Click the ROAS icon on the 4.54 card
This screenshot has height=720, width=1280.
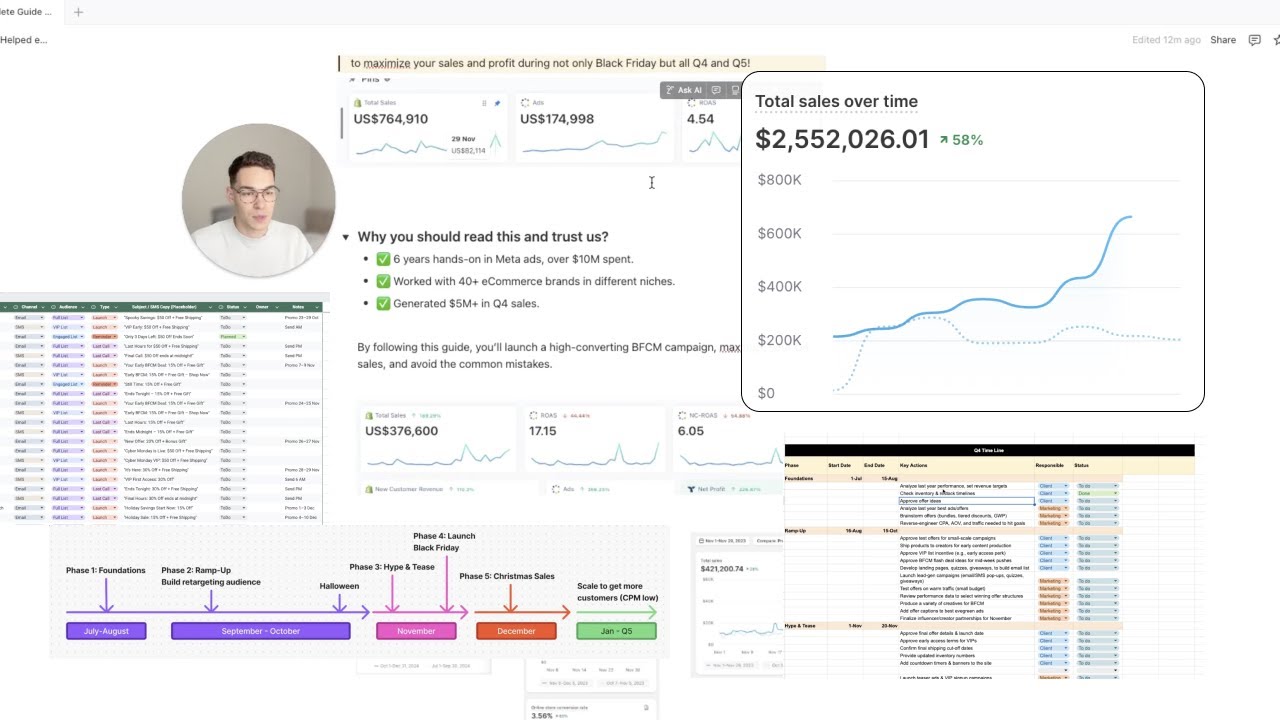click(x=691, y=102)
